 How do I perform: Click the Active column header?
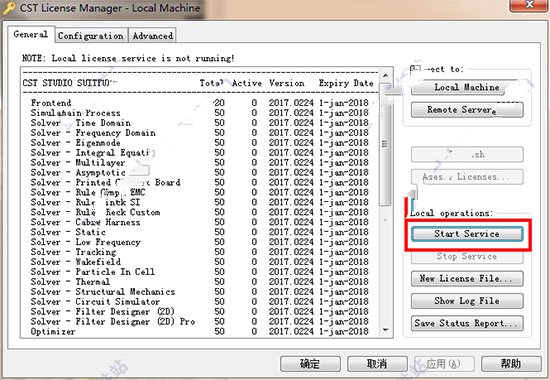pos(247,83)
